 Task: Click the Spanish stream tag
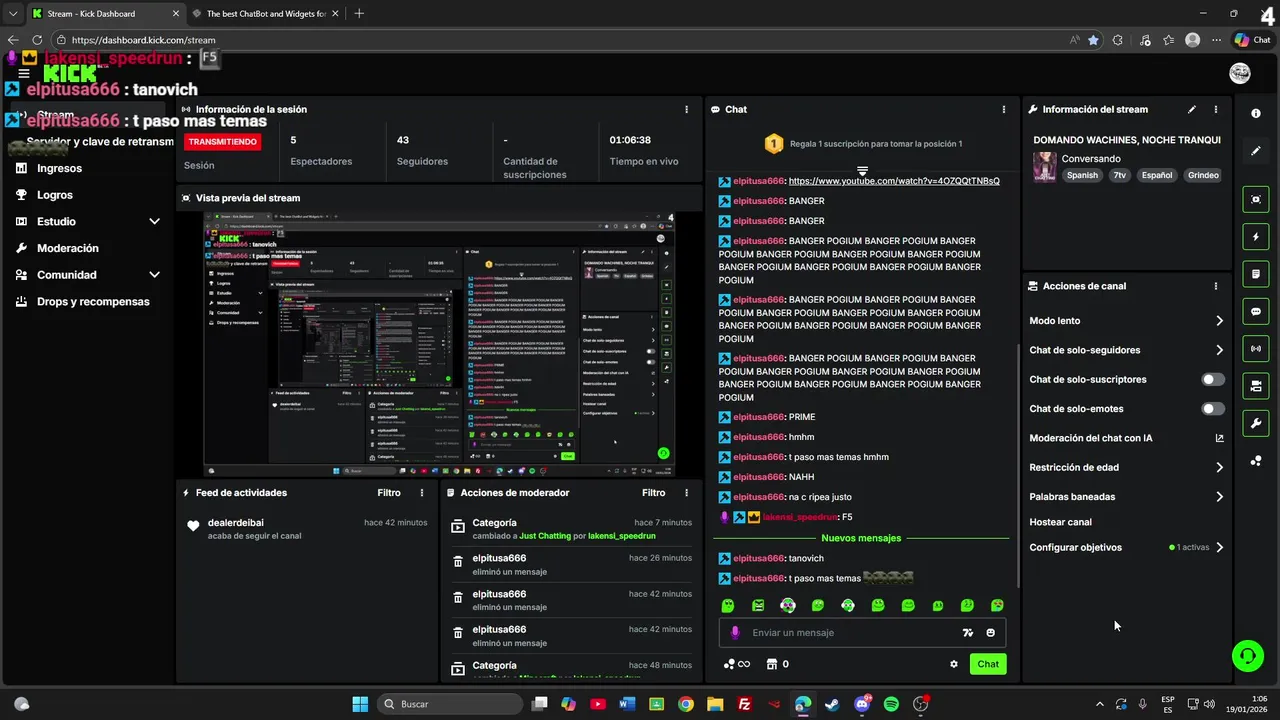pos(1082,175)
